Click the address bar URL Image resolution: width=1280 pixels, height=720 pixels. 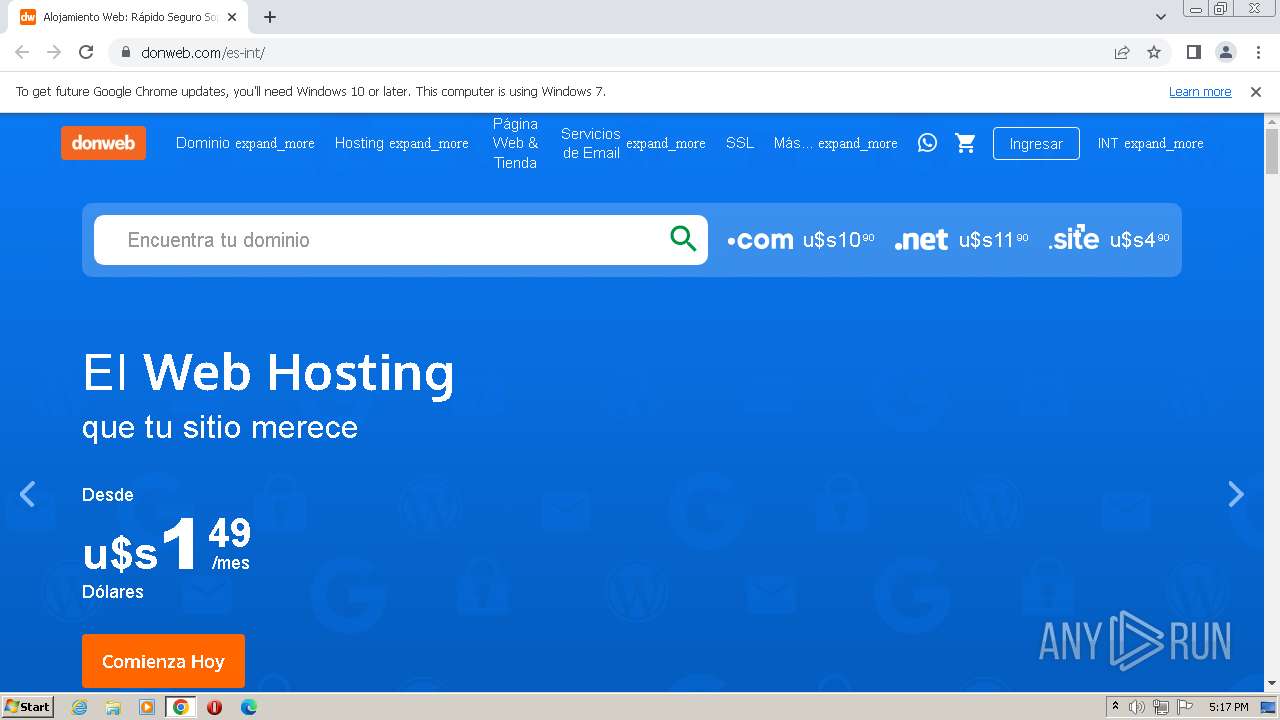203,52
